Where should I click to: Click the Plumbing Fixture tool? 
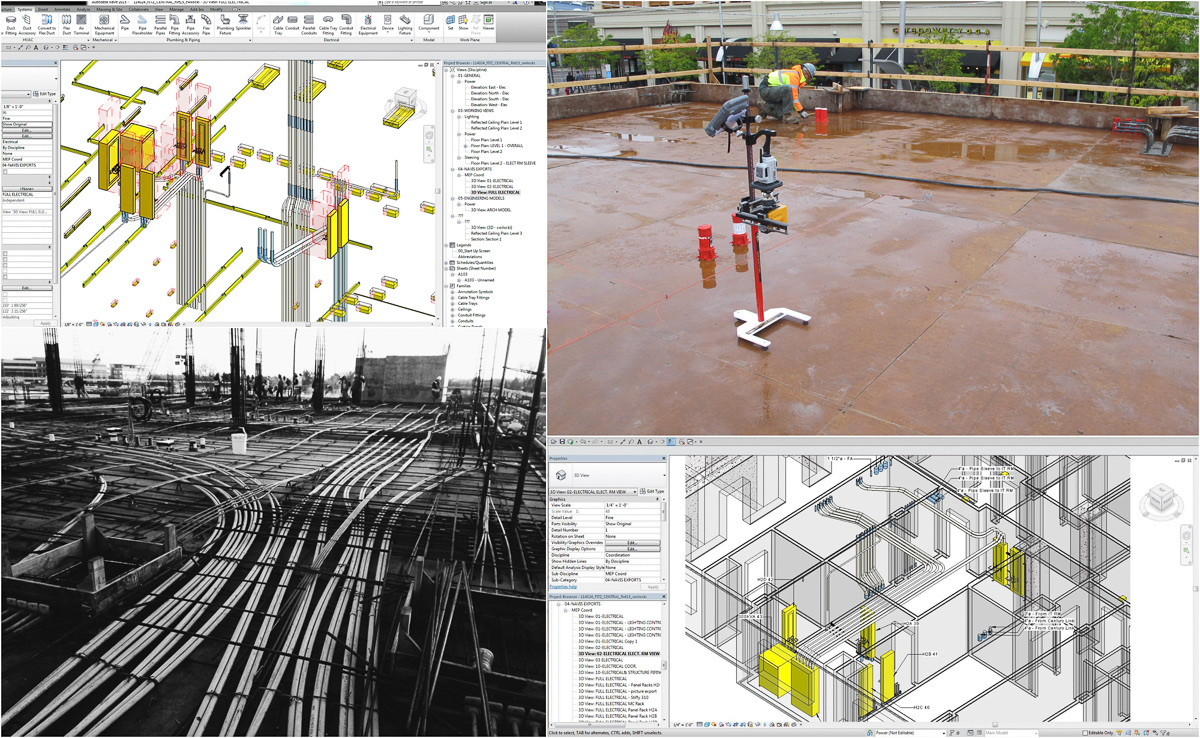click(224, 23)
